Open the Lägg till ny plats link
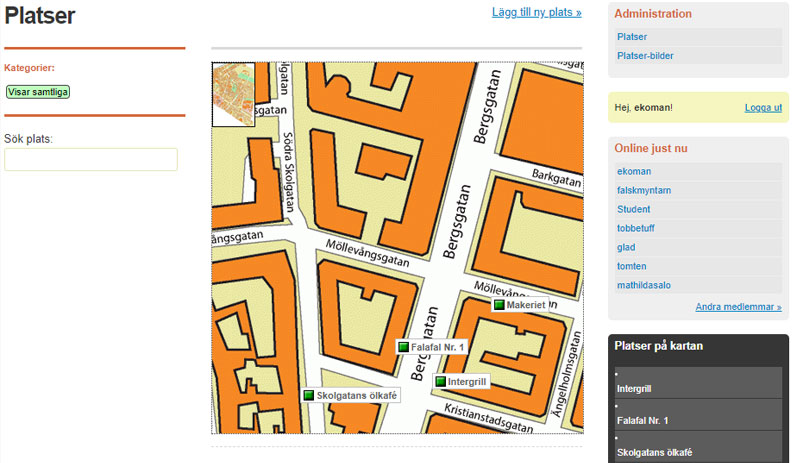The height and width of the screenshot is (463, 800). (536, 13)
